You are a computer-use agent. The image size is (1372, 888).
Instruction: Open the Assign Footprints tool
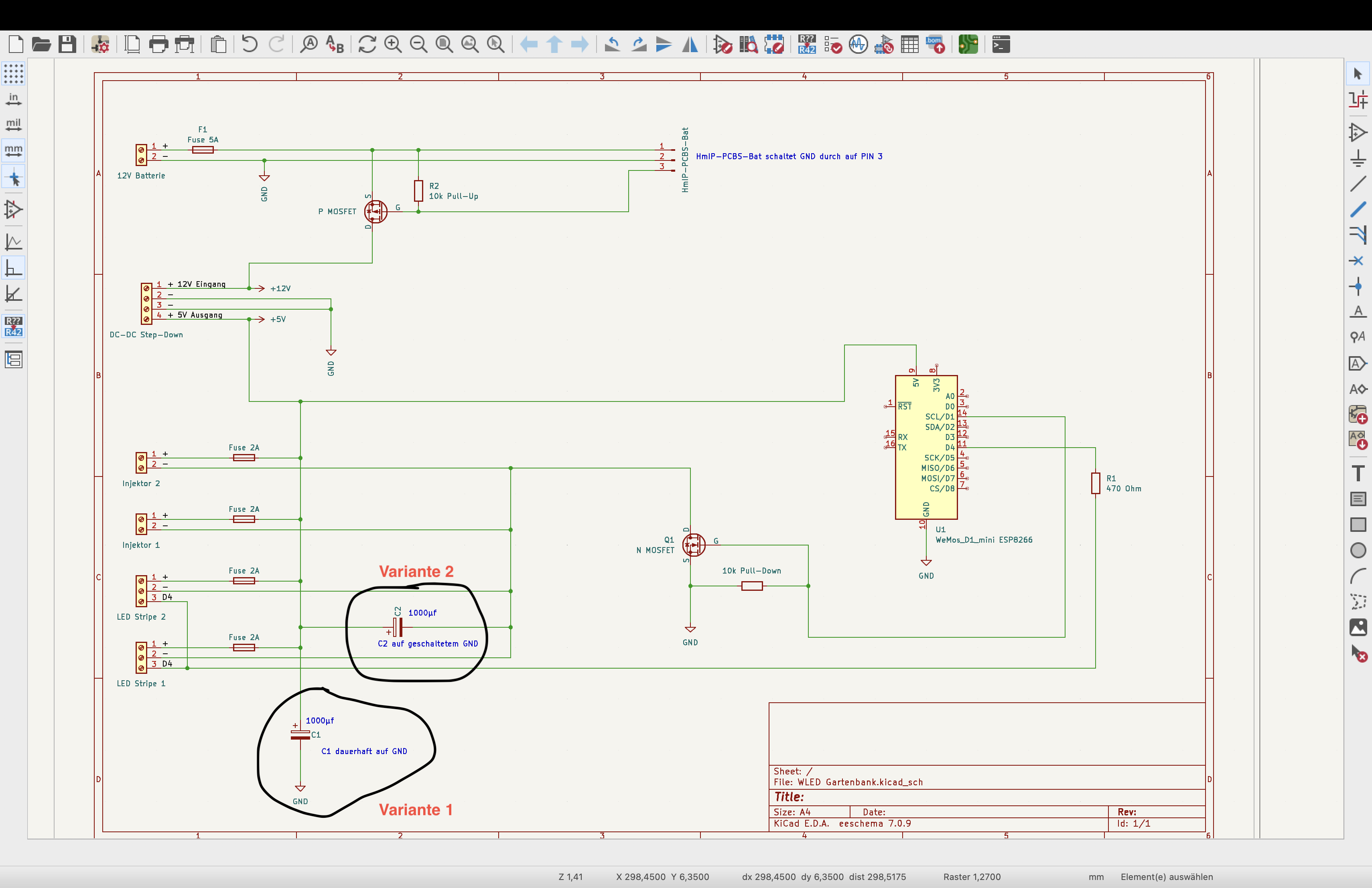pos(884,45)
